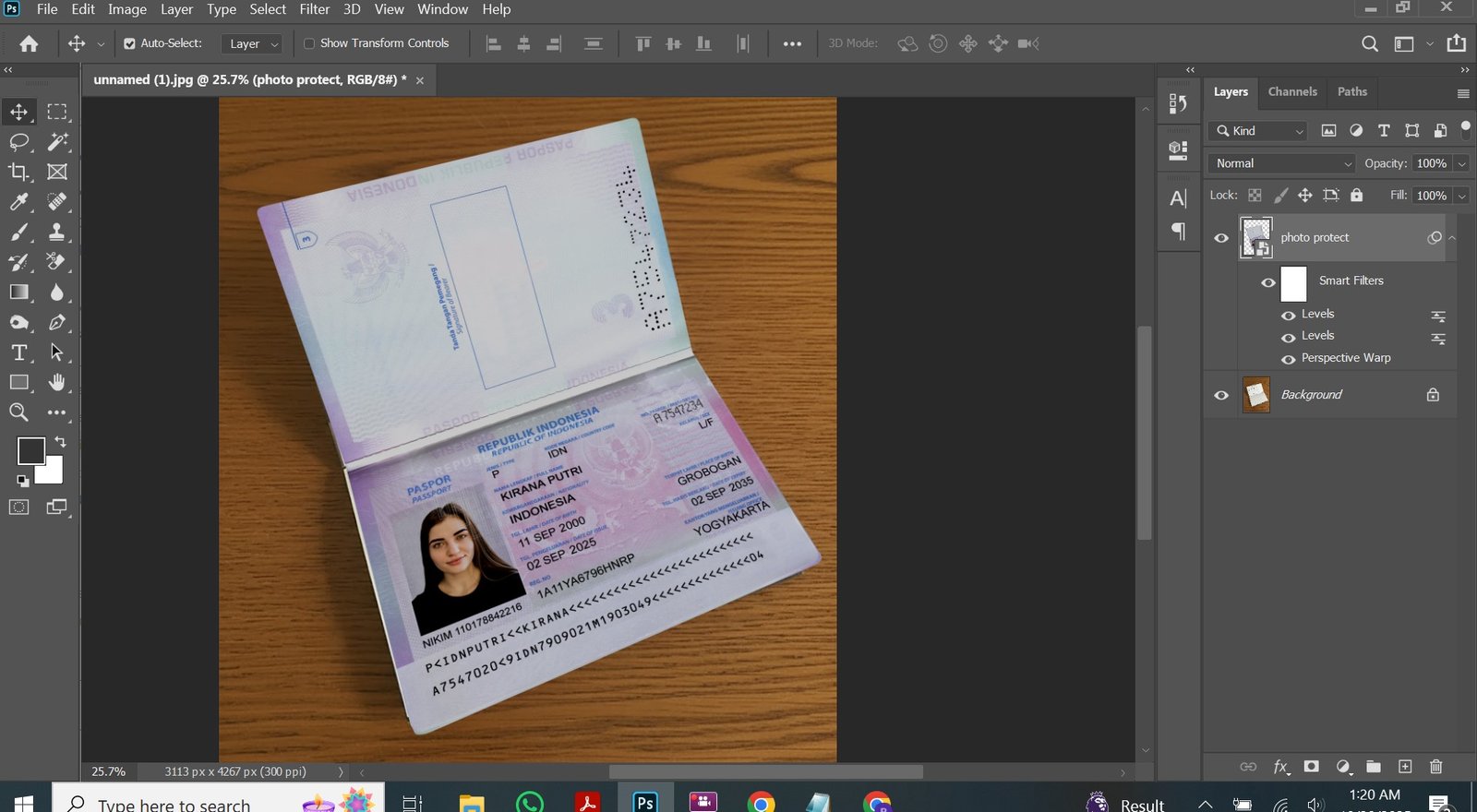1477x812 pixels.
Task: Click the Windows taskbar search box
Action: click(x=175, y=804)
